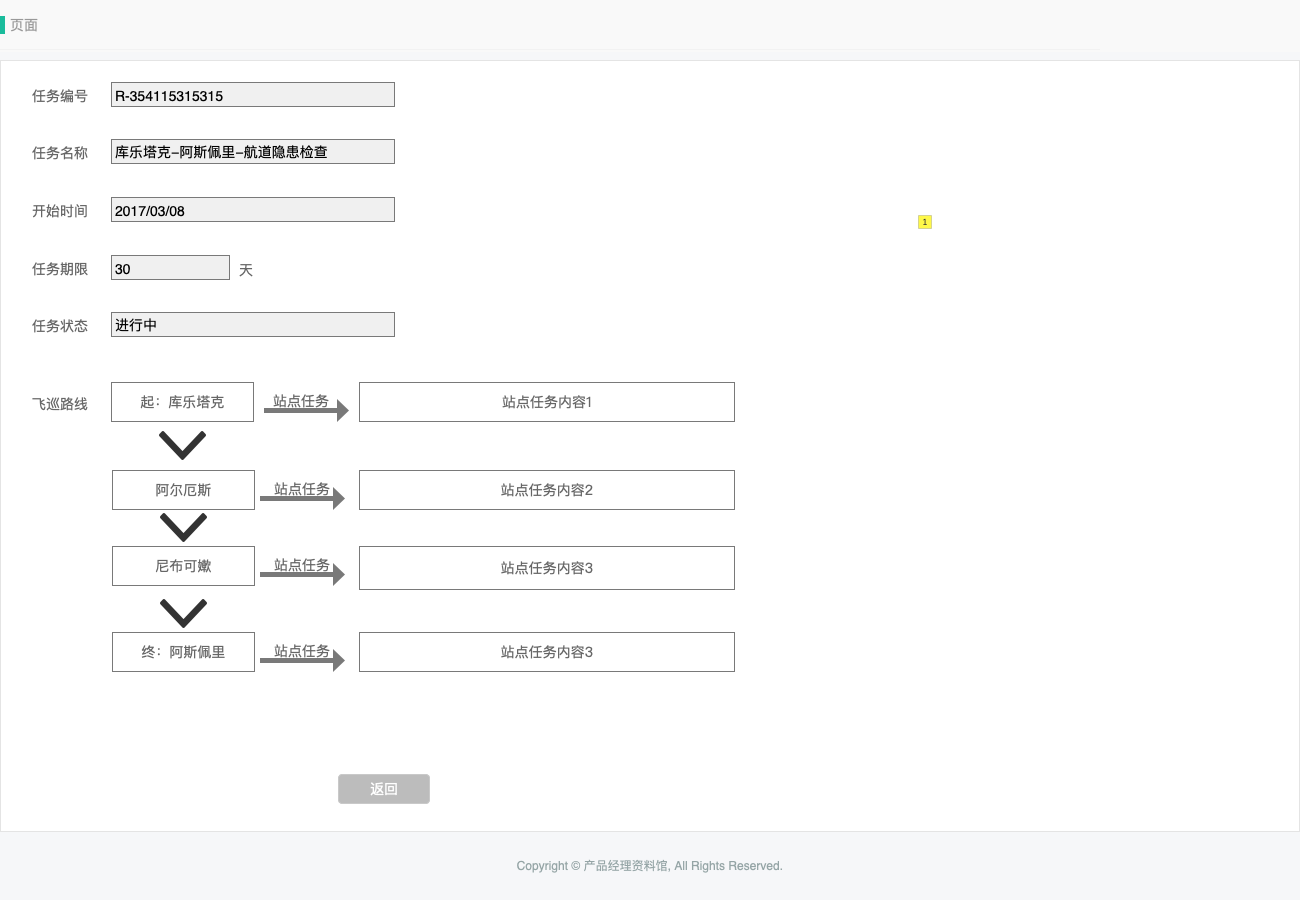The image size is (1300, 900).
Task: Click the Copyright © 产品经理资料馆 footer text
Action: pyautogui.click(x=649, y=866)
